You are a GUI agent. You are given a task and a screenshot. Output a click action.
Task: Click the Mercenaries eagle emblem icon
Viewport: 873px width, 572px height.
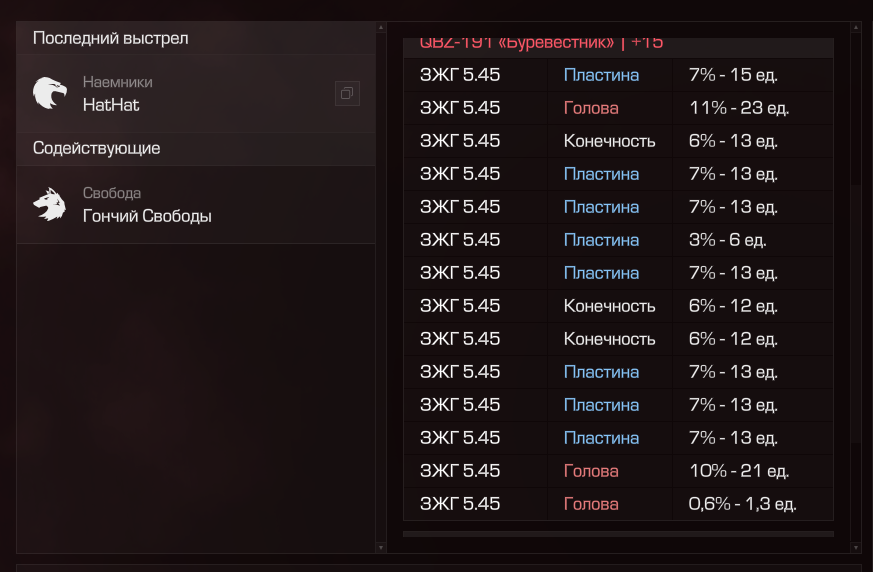[x=50, y=93]
